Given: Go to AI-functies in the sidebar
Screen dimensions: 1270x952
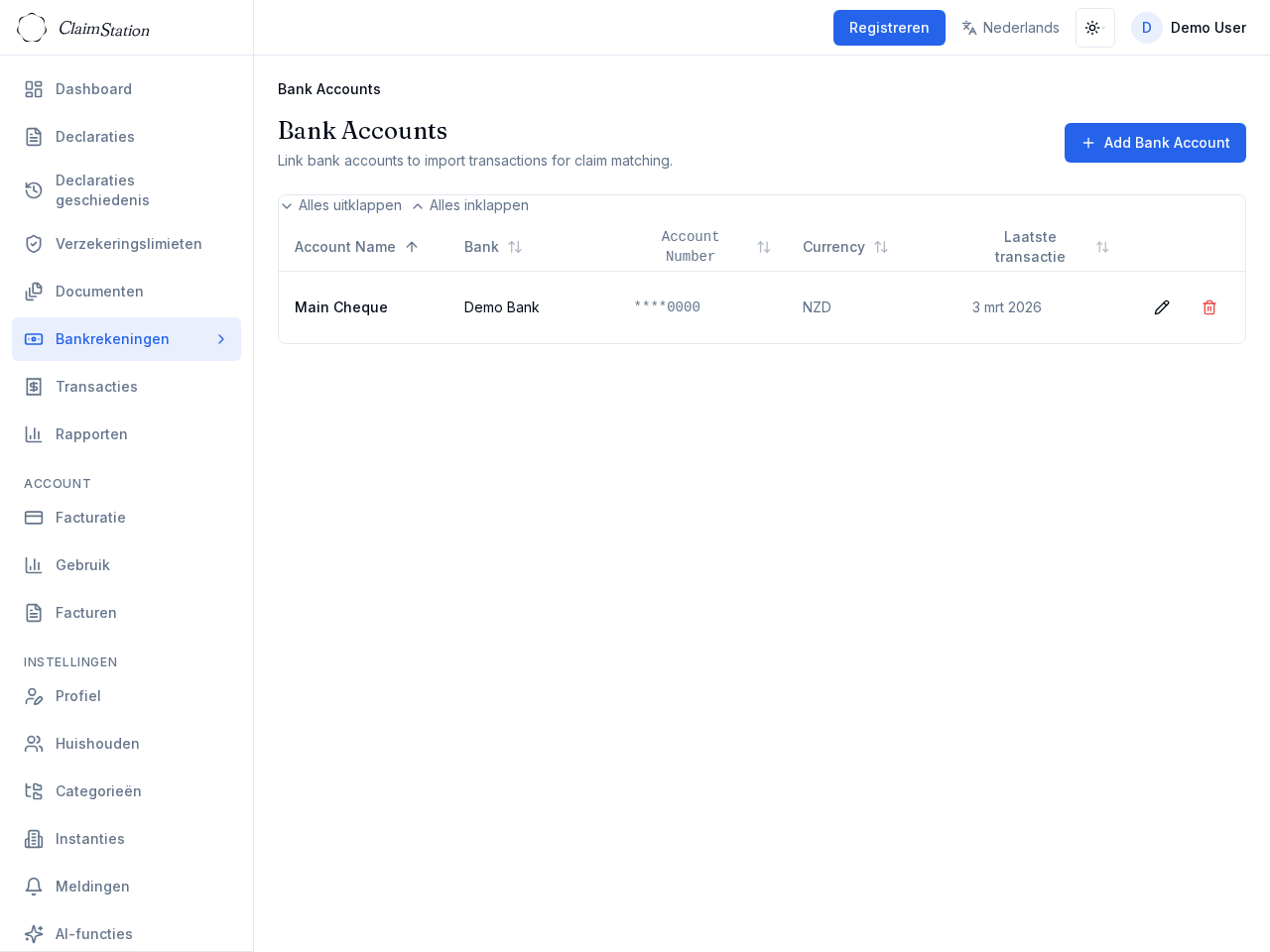Looking at the screenshot, I should point(93,934).
